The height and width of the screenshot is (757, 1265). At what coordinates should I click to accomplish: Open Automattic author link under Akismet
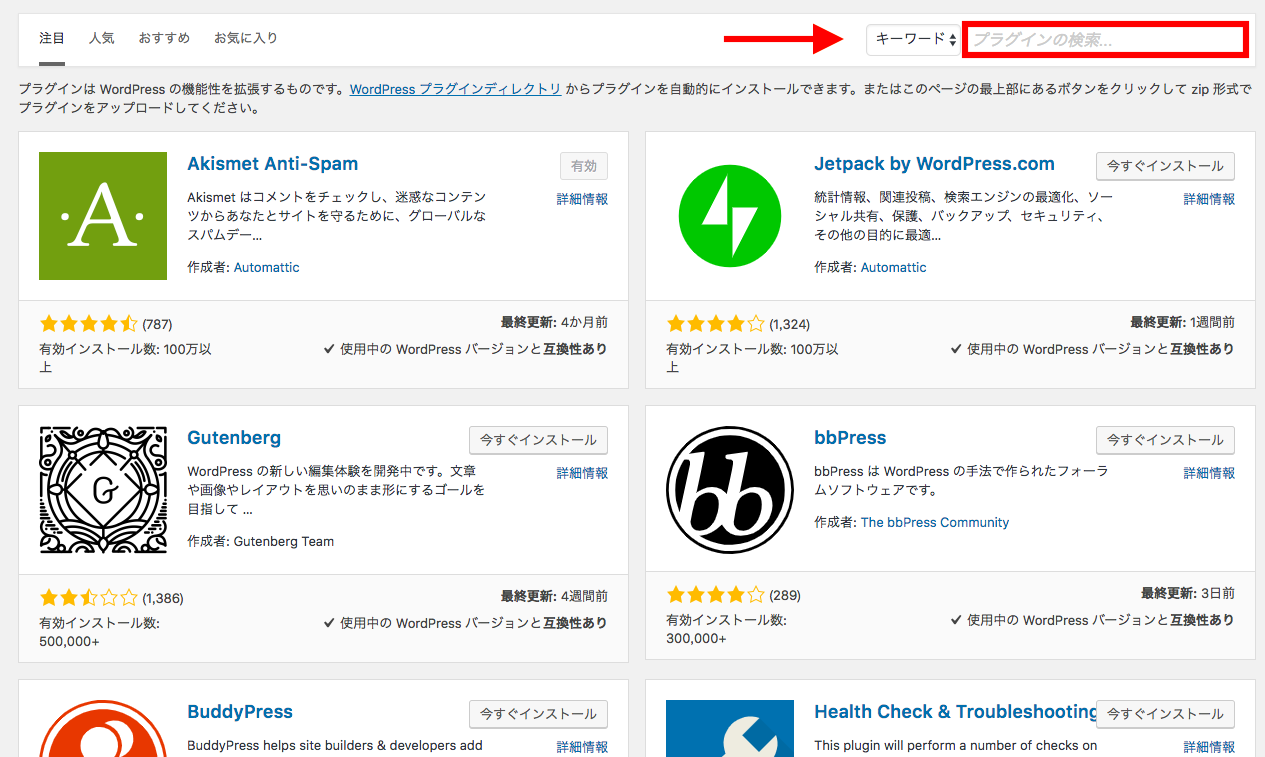coord(266,267)
